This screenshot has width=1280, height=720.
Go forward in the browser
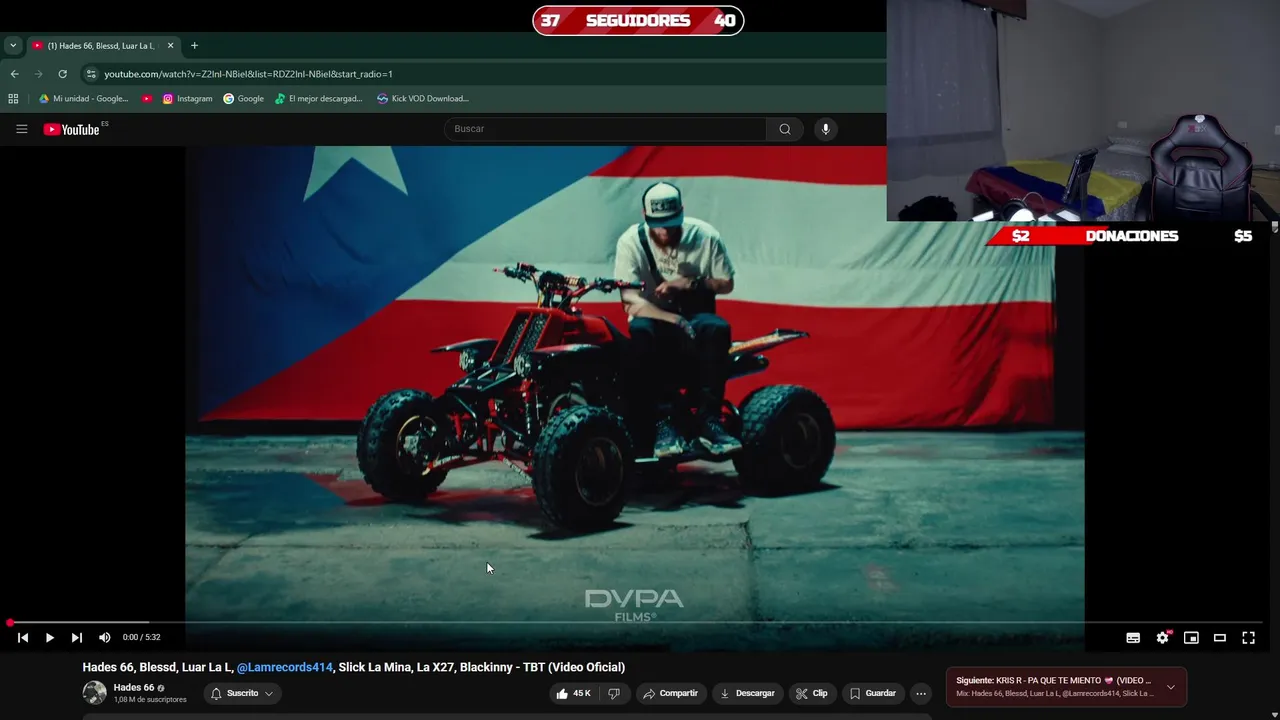[x=38, y=74]
